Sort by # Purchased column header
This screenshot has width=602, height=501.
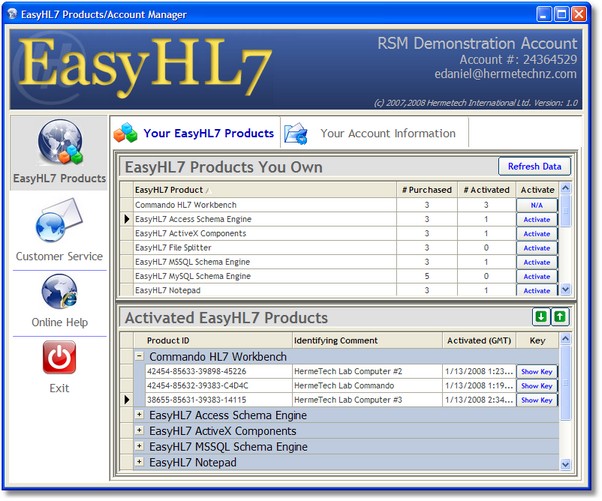tap(427, 190)
